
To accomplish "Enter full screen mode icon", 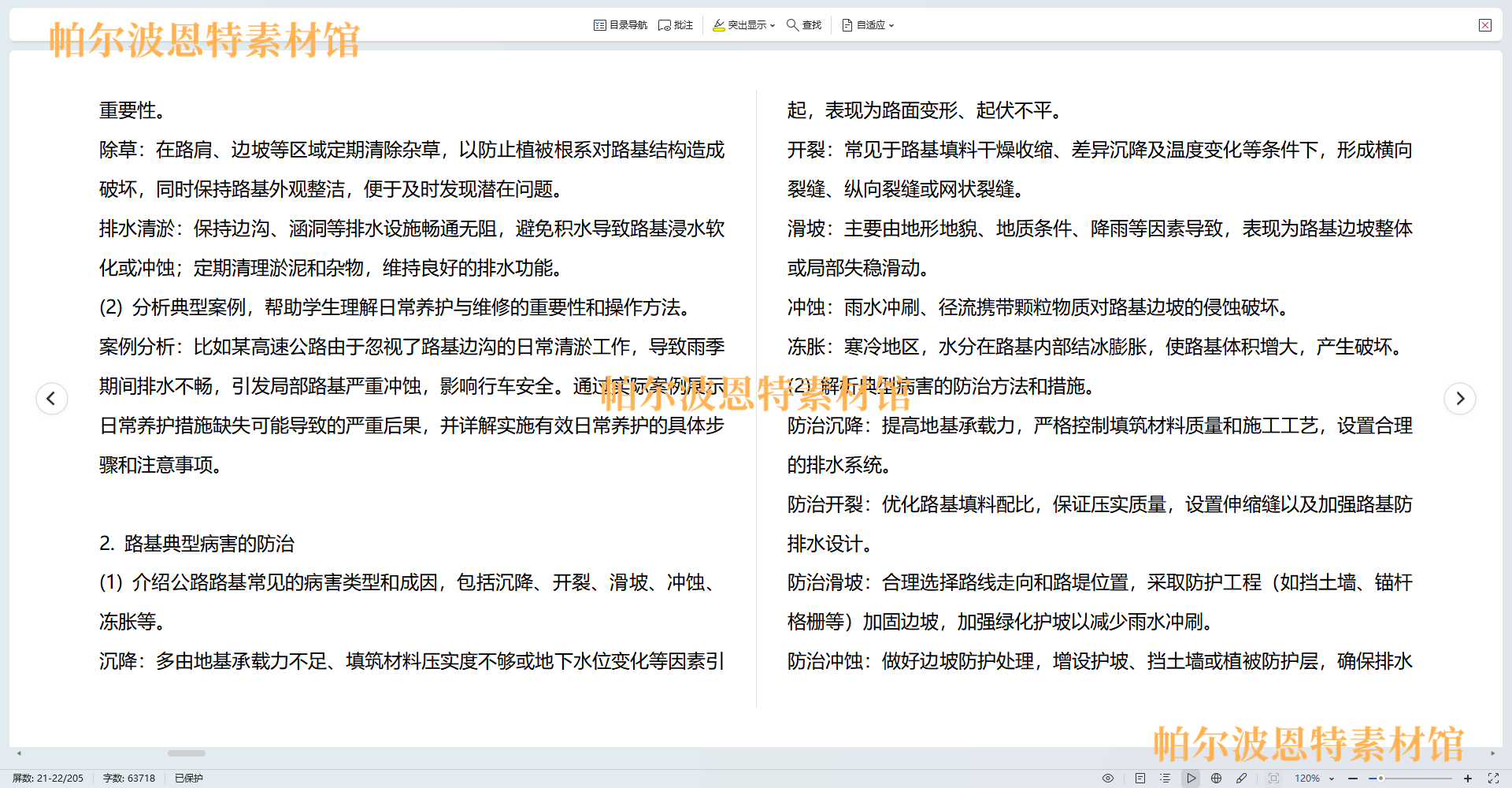I will point(1493,778).
